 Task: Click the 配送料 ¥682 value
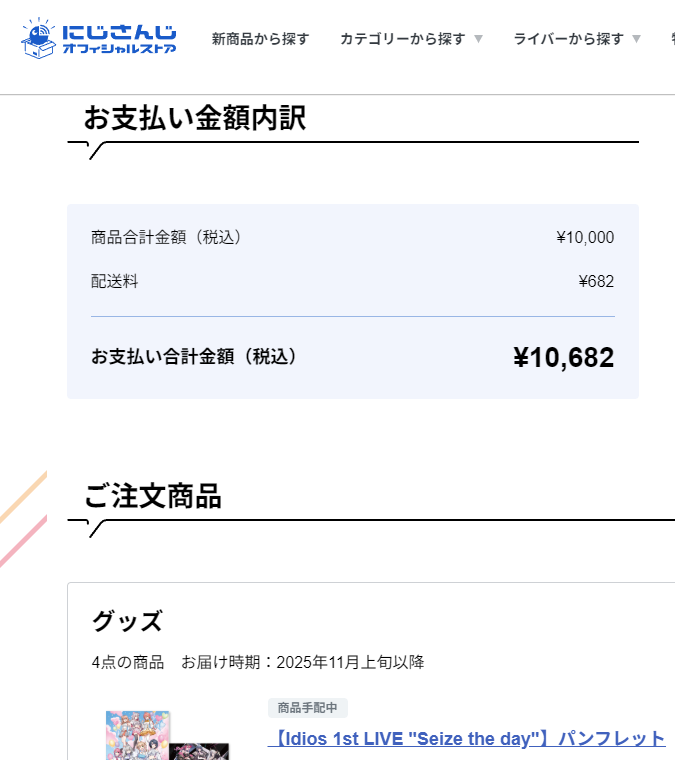point(596,281)
